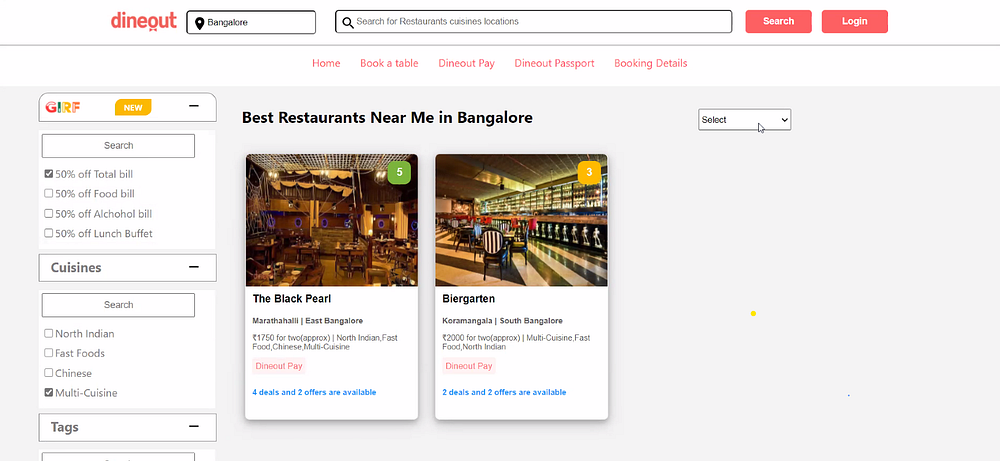Uncheck 50% off Total bill
Viewport: 1000px width, 461px height.
(48, 173)
